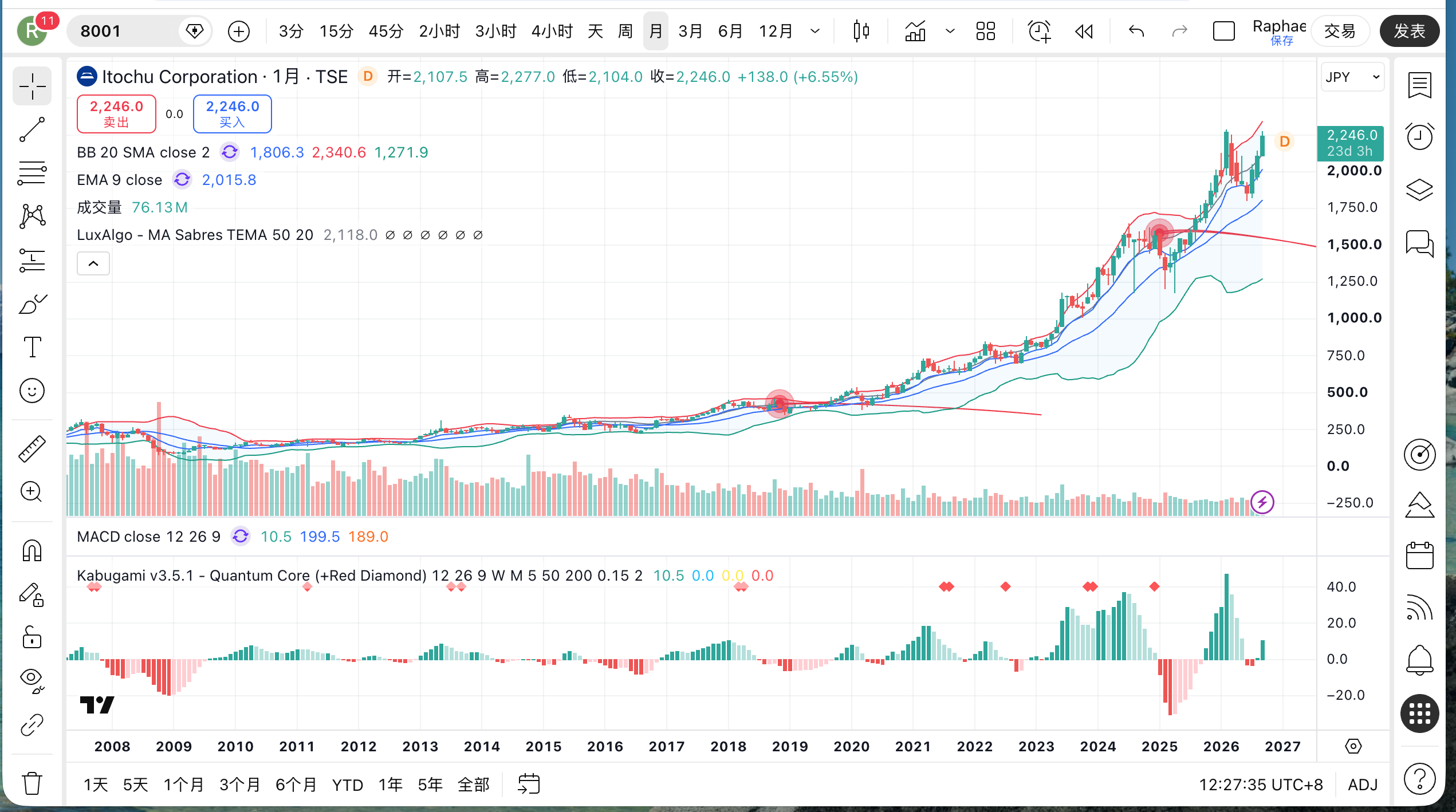Open the layout template grid
Screen dimensions: 1456x812
[986, 31]
